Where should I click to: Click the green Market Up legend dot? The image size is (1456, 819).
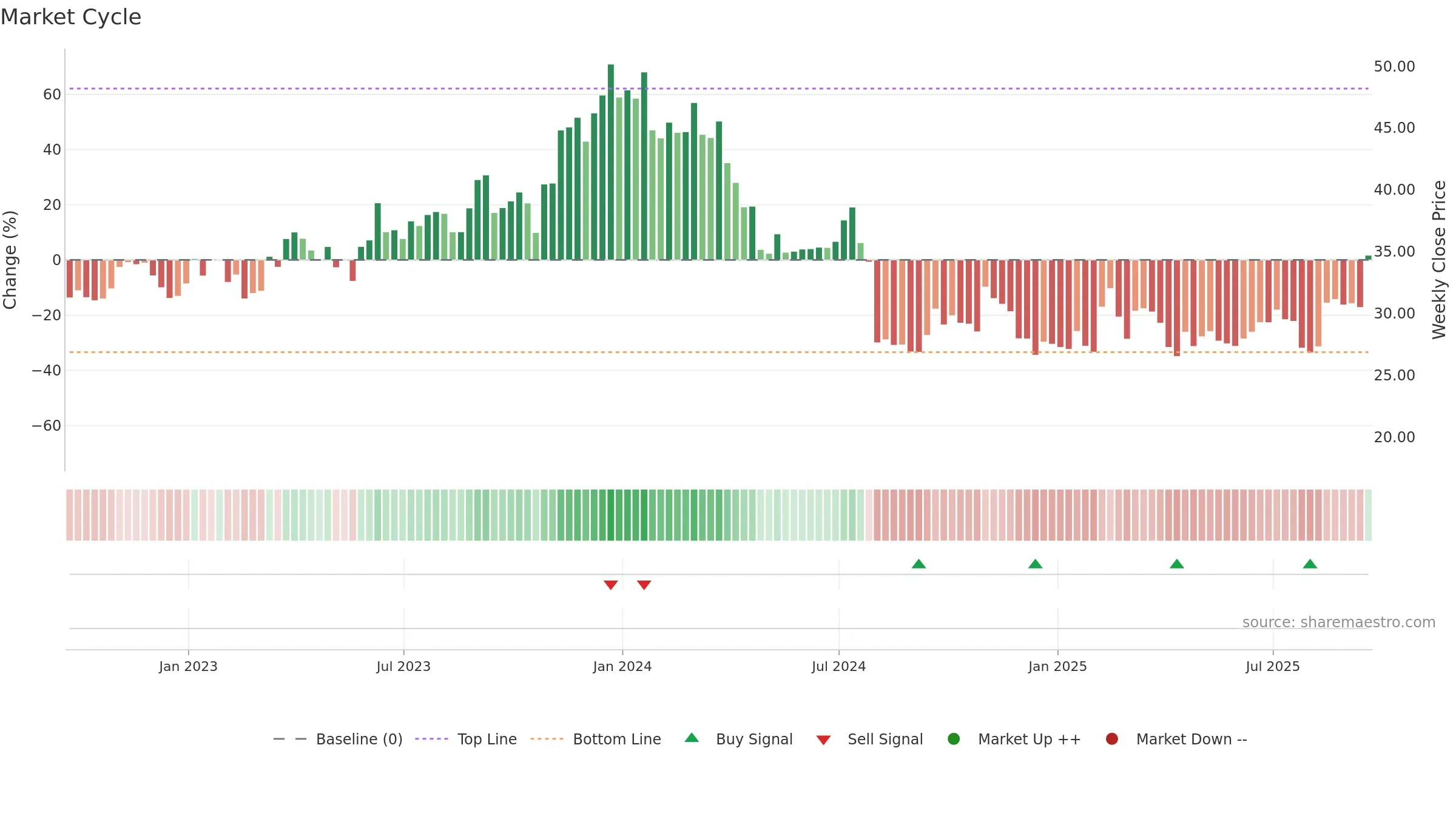[954, 739]
